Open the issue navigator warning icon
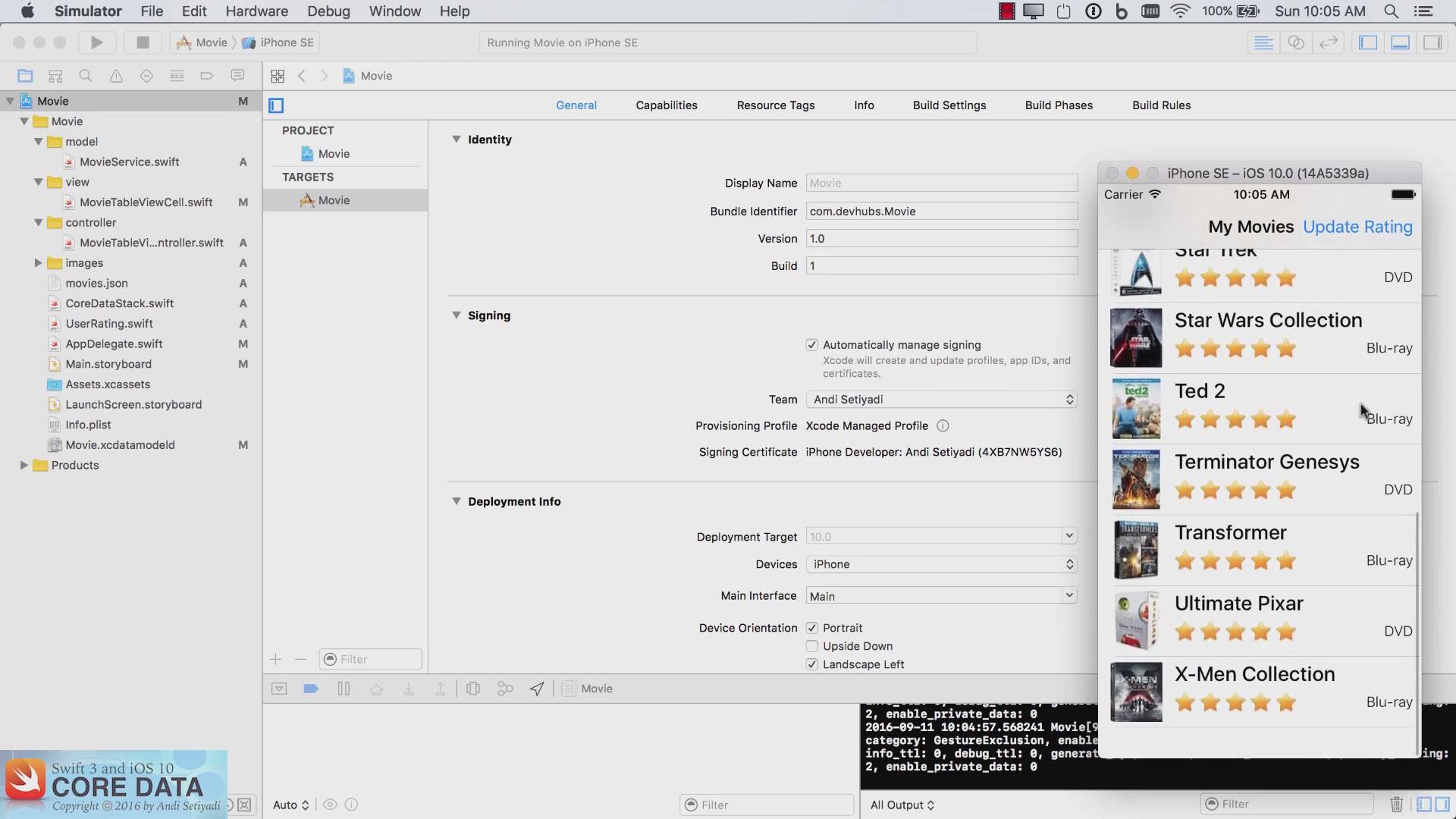The height and width of the screenshot is (819, 1456). click(x=116, y=76)
